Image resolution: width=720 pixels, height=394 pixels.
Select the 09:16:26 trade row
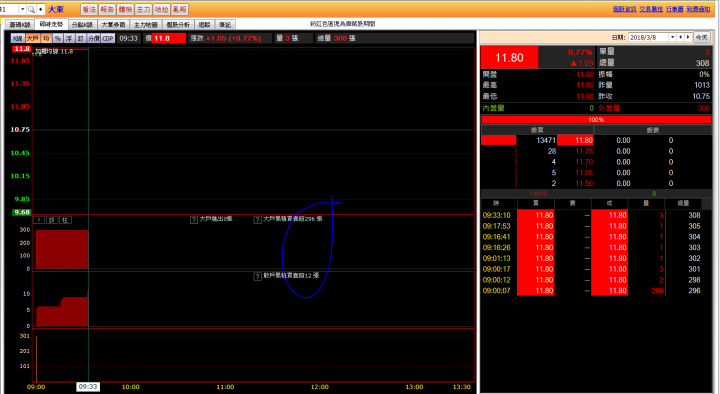coord(596,248)
